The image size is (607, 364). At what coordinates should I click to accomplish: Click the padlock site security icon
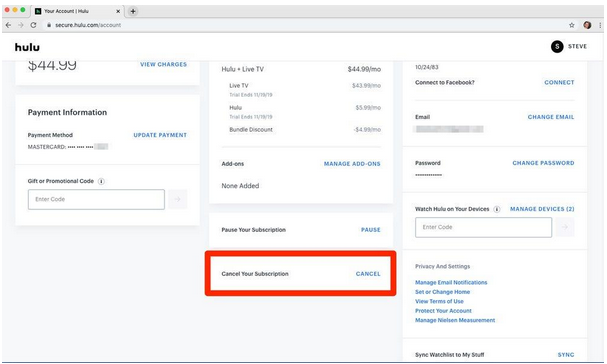pyautogui.click(x=49, y=25)
